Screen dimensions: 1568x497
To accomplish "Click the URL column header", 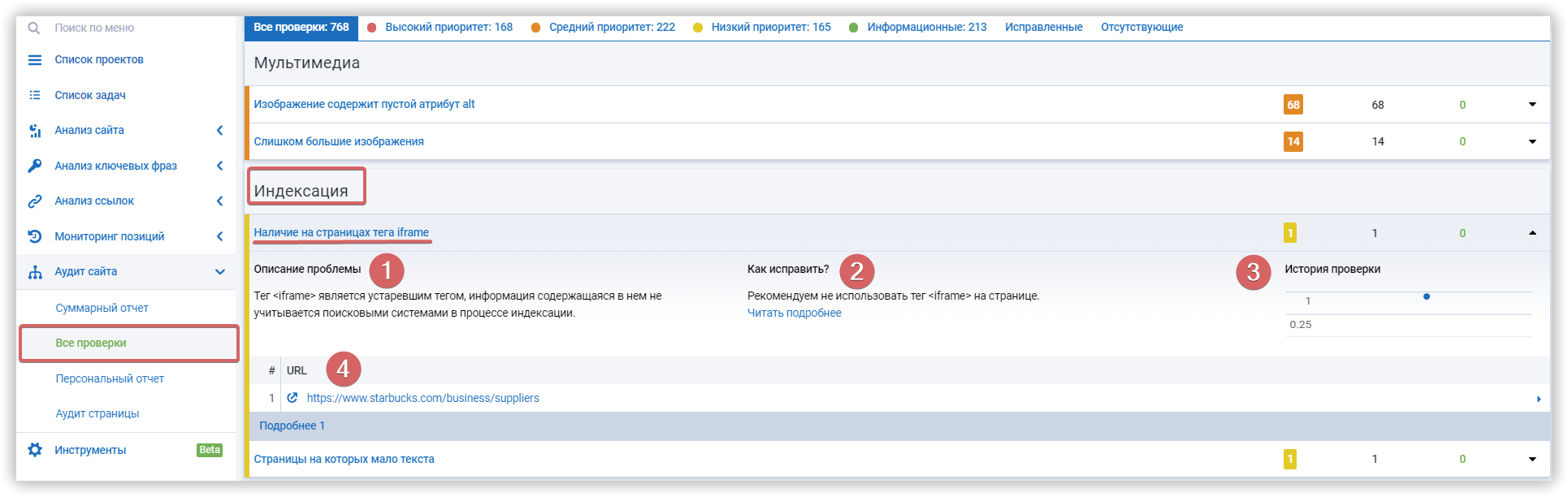I will tap(297, 370).
